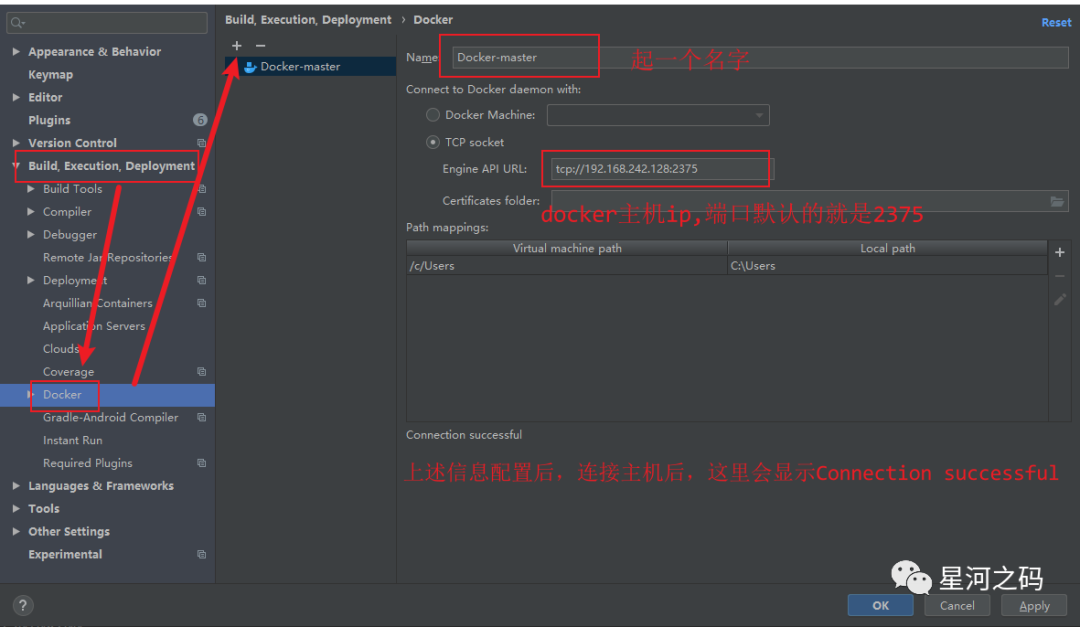Select TCP socket radio button

433,142
